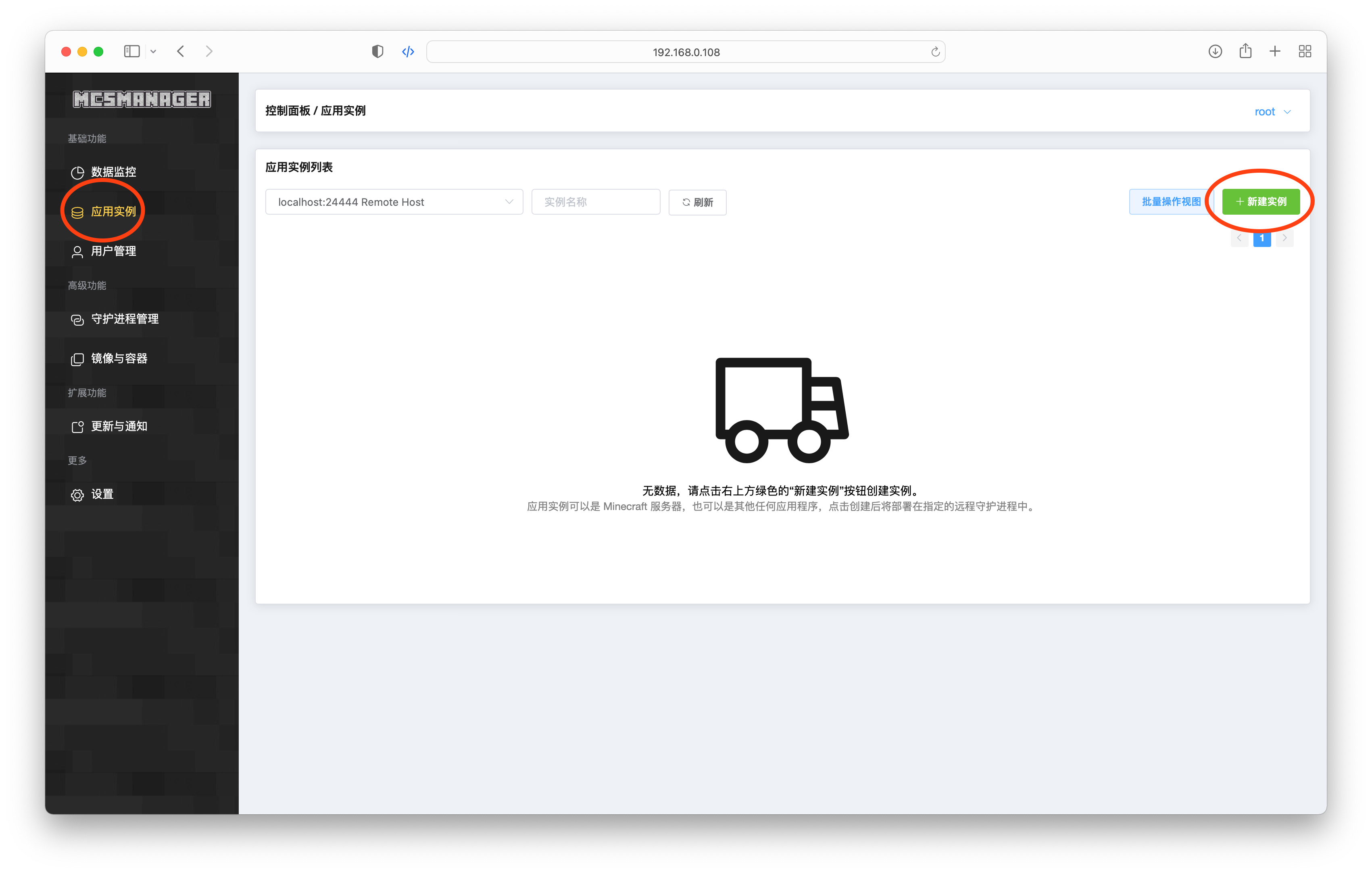
Task: Open Safari tab overview grid
Action: (1305, 52)
